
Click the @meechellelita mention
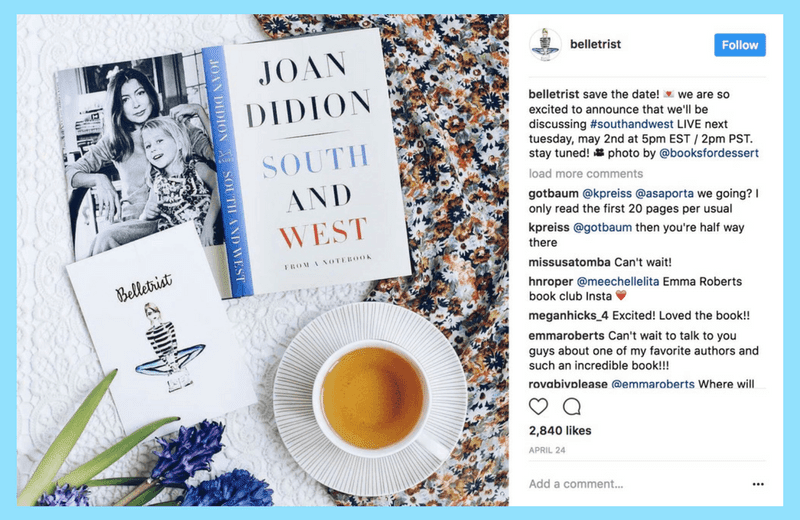tap(618, 282)
